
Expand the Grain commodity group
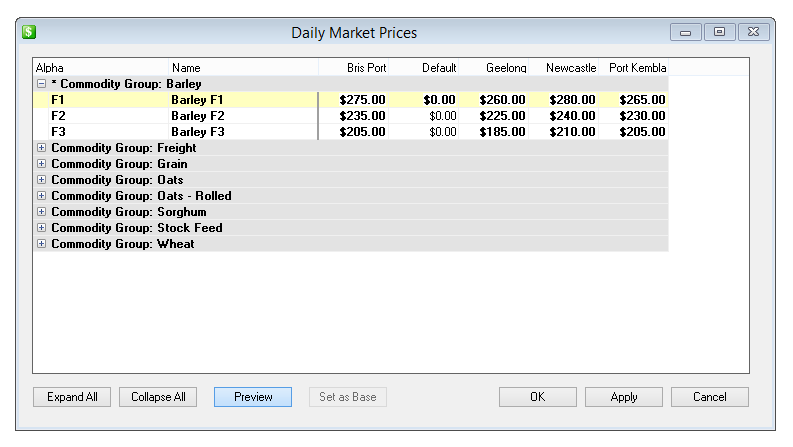(41, 164)
